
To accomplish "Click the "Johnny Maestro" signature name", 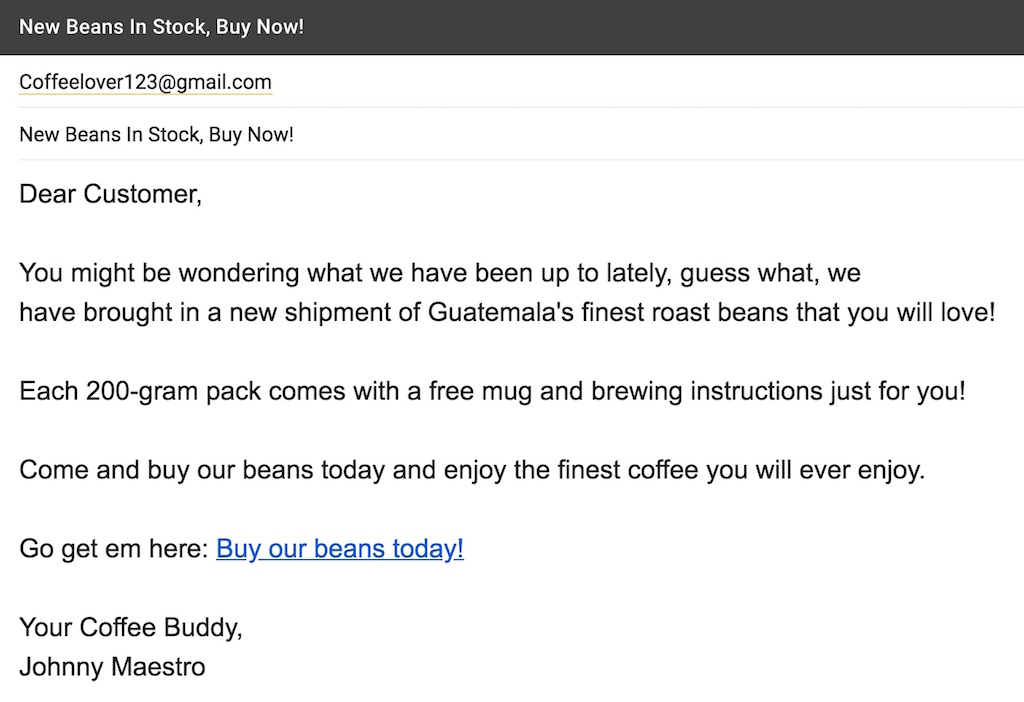I will (x=112, y=667).
